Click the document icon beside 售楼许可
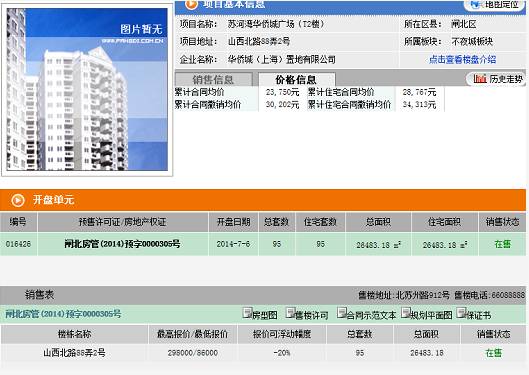The image size is (529, 375). point(290,313)
